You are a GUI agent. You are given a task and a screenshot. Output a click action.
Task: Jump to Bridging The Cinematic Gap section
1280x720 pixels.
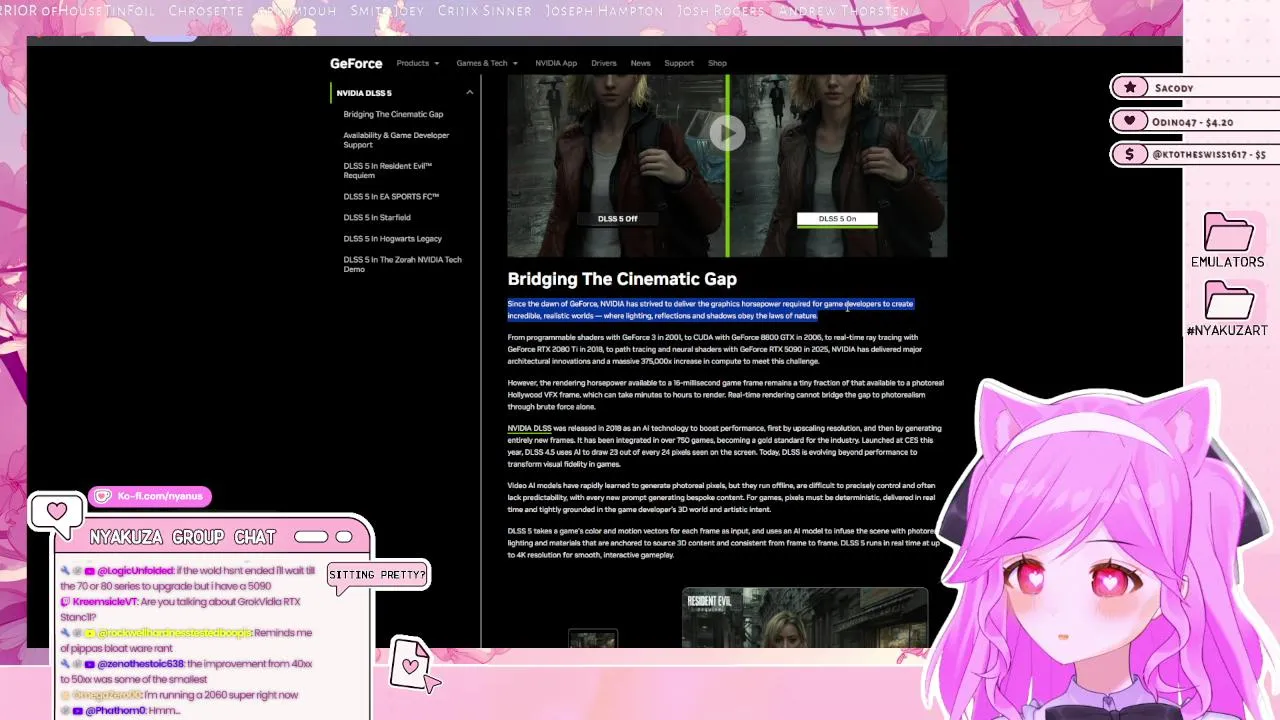(393, 114)
